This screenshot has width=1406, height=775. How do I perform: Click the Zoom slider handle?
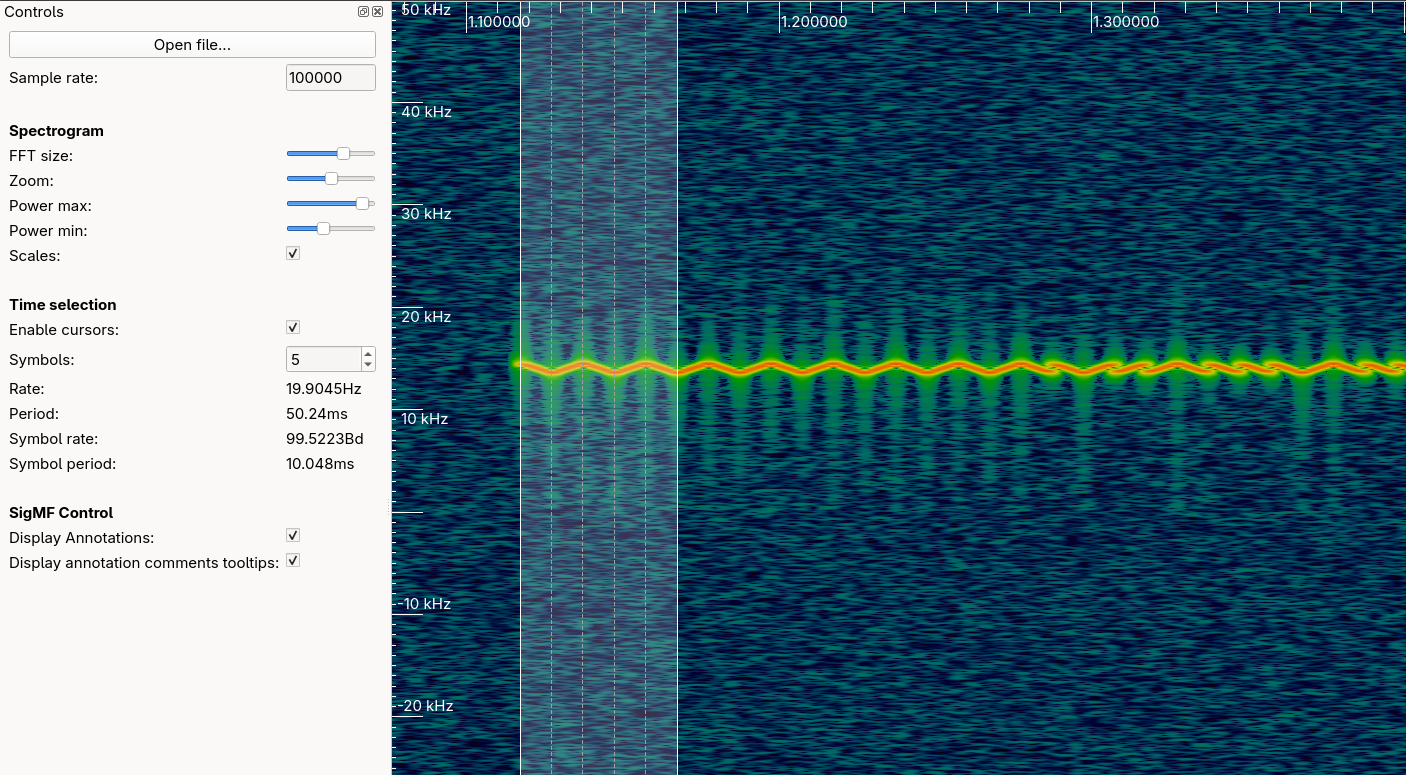[x=331, y=179]
